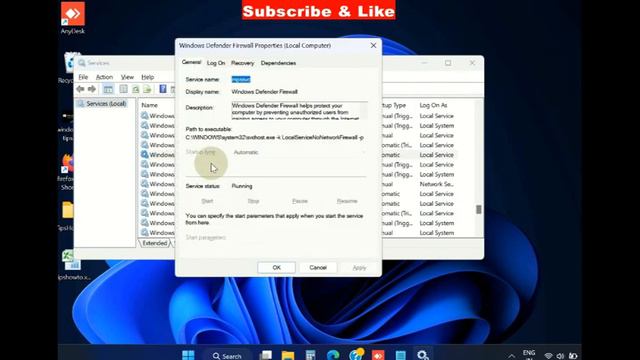Open the Help menu in Services
640x360 pixels.
click(147, 77)
